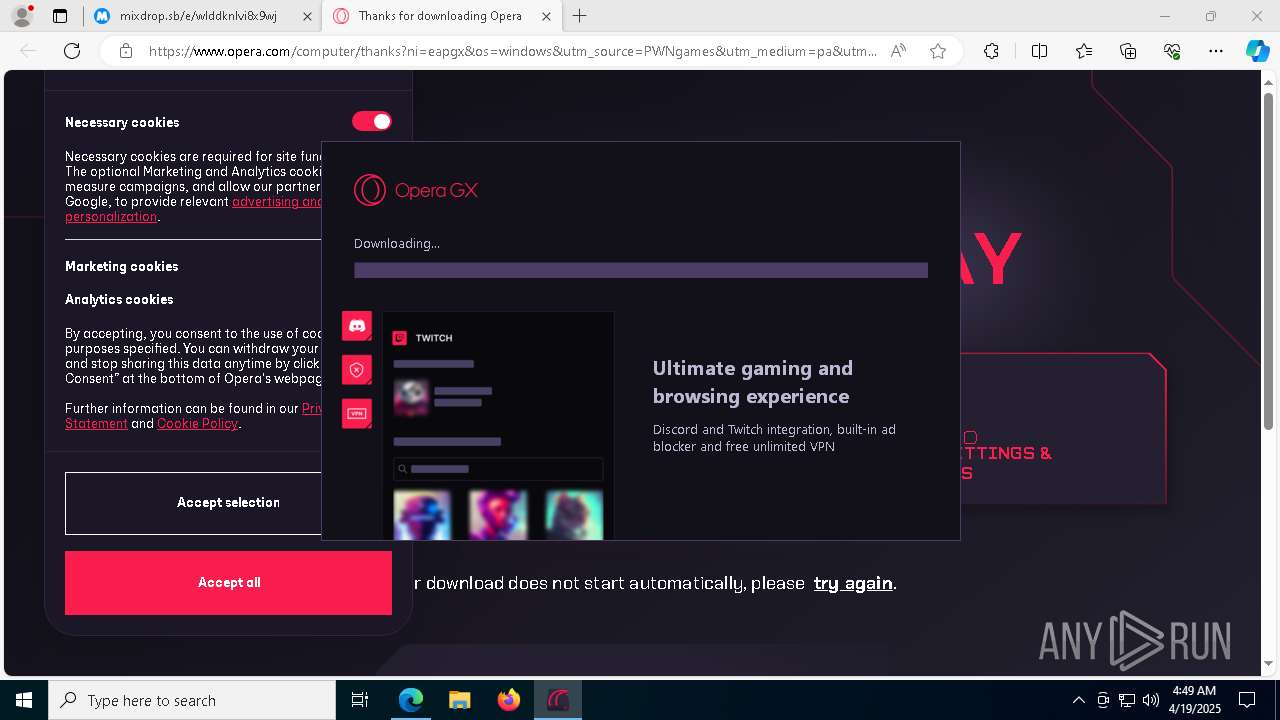Open the Opera GX installer taskbar icon
The image size is (1280, 720).
point(558,700)
